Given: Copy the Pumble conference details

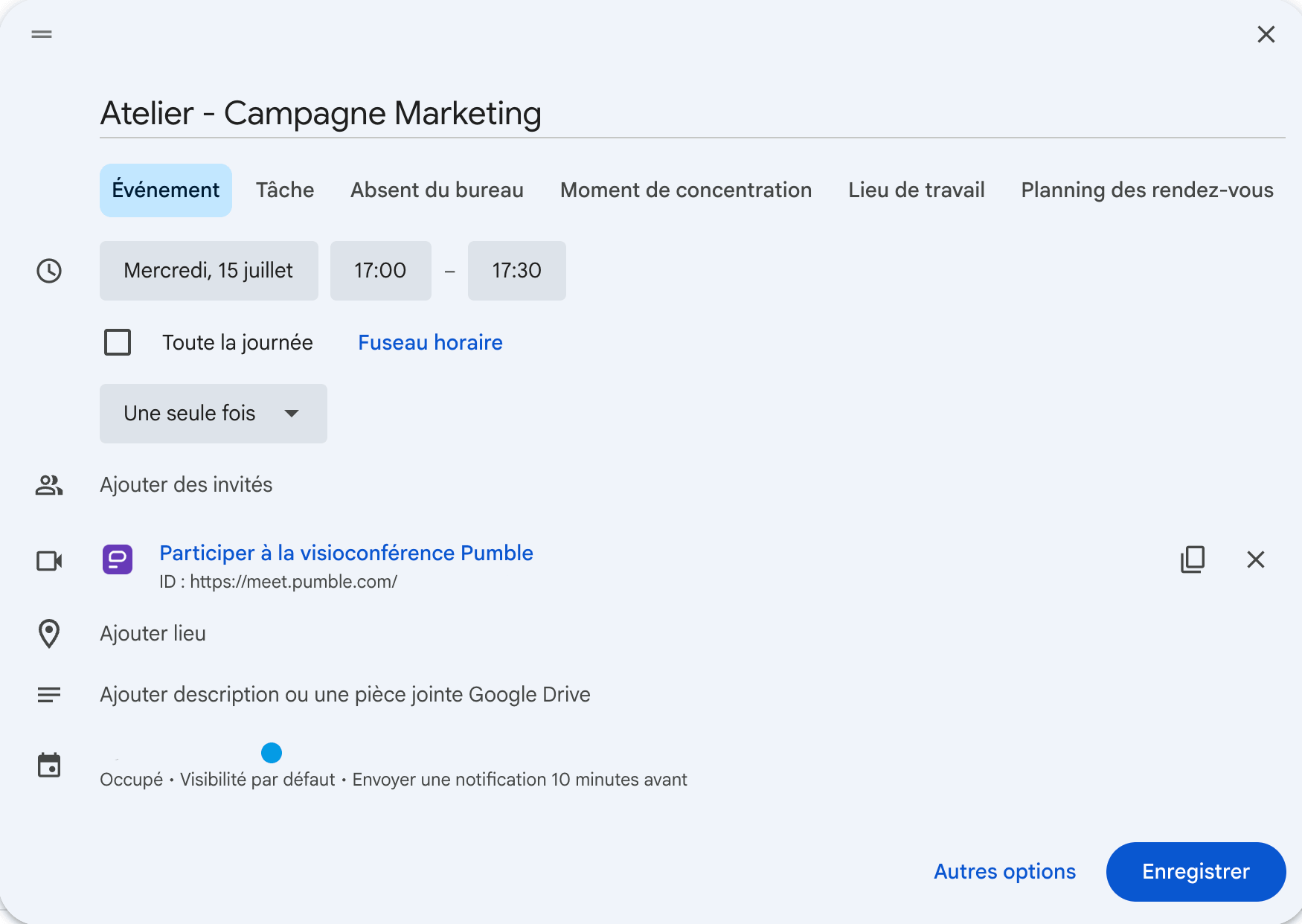Looking at the screenshot, I should click(x=1193, y=560).
